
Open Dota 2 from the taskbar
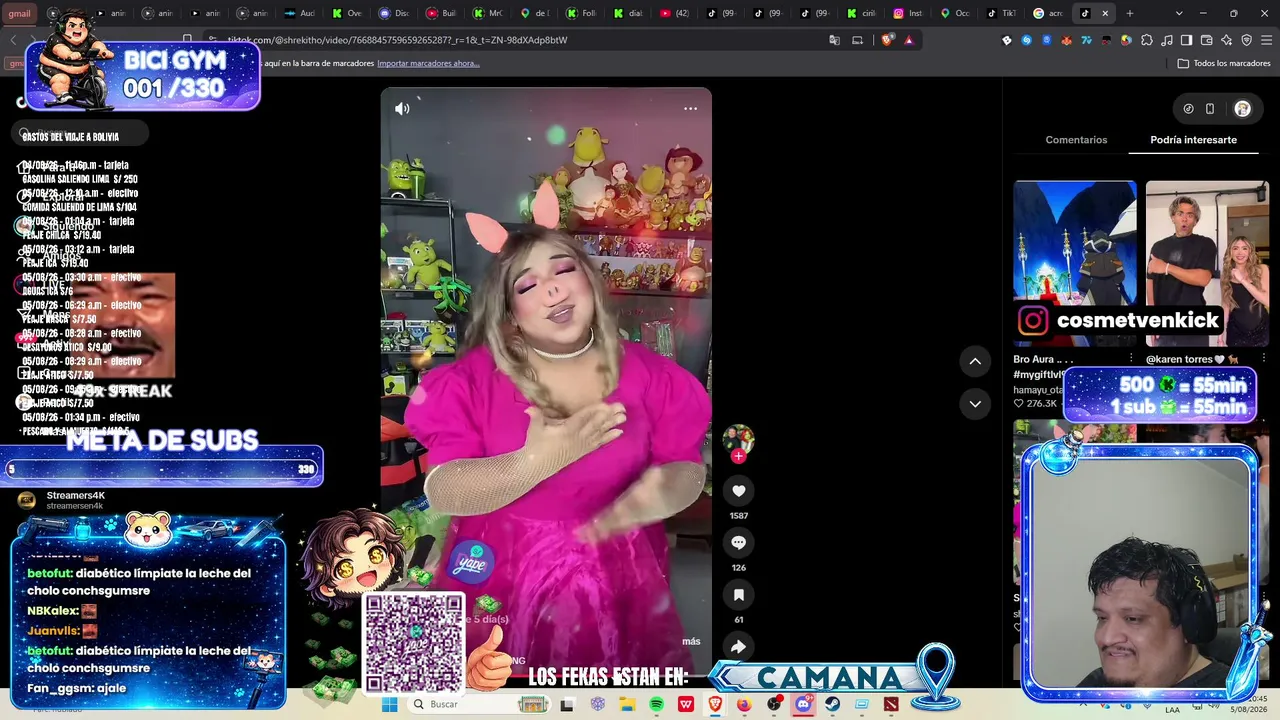click(x=891, y=704)
